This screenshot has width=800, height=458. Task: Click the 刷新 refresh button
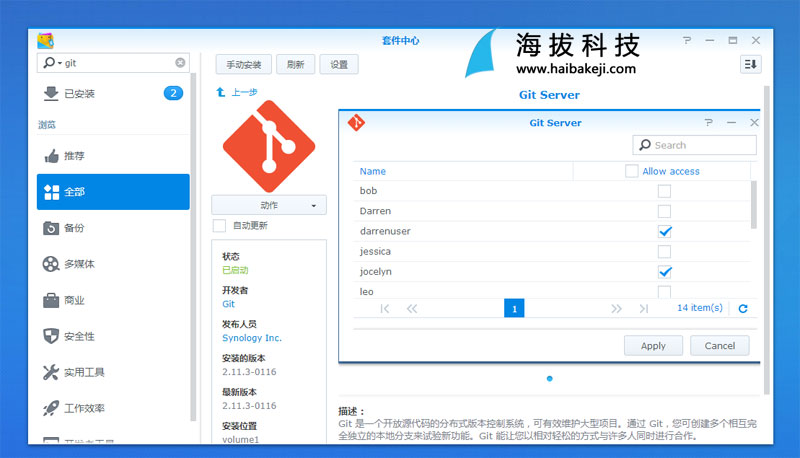(x=295, y=65)
